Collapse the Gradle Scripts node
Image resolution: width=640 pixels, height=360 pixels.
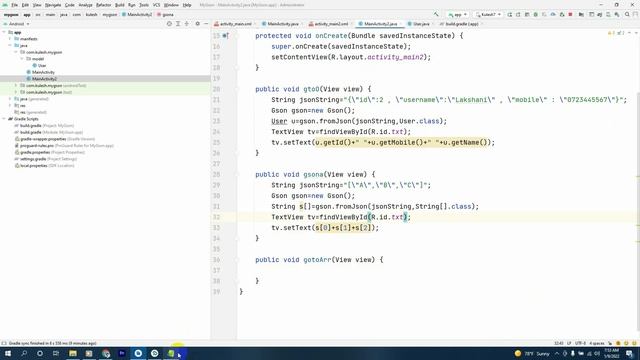coord(4,119)
